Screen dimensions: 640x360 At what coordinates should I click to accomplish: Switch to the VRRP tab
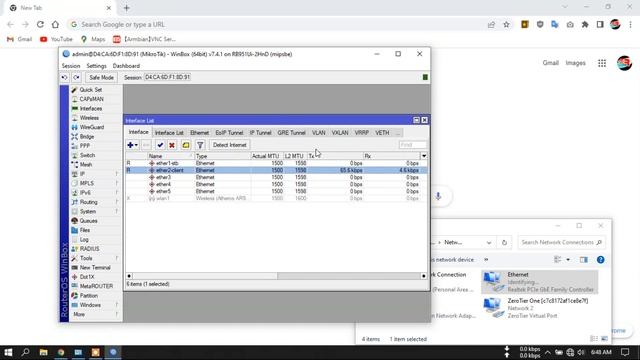(x=362, y=133)
